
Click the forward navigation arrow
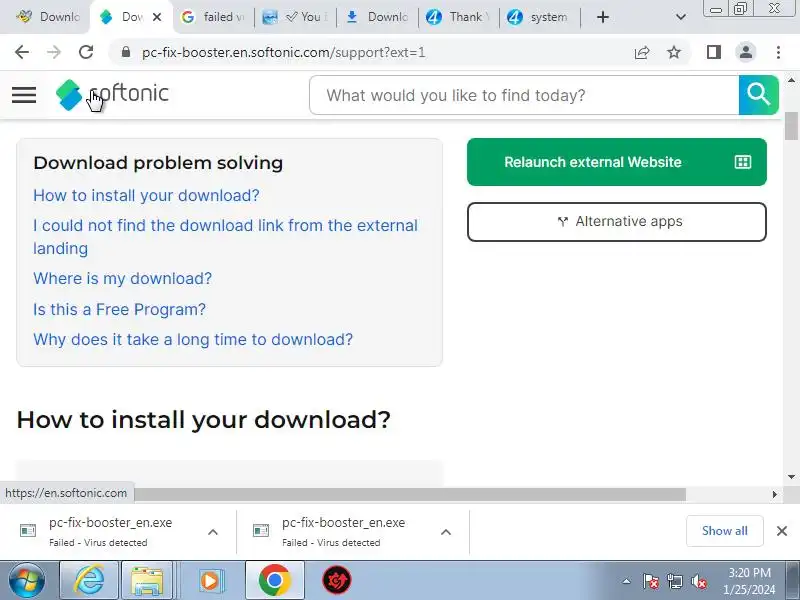pos(54,52)
